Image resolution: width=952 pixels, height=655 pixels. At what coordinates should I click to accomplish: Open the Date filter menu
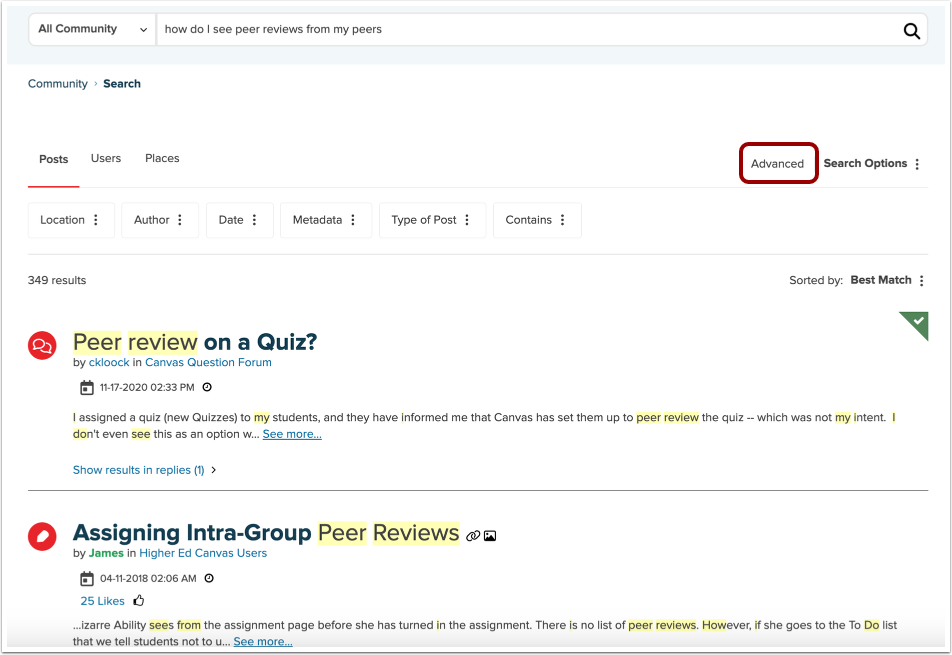pyautogui.click(x=239, y=220)
